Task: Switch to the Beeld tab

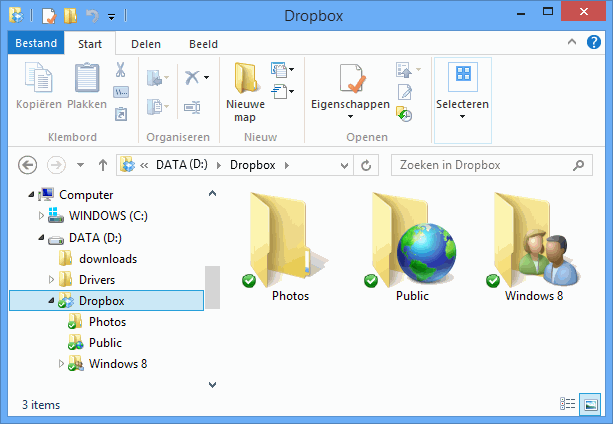Action: click(203, 44)
